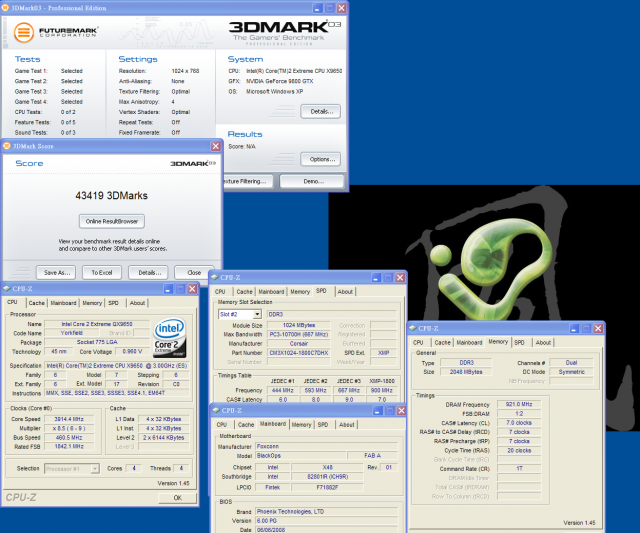Export score with To Excel button

(102, 273)
